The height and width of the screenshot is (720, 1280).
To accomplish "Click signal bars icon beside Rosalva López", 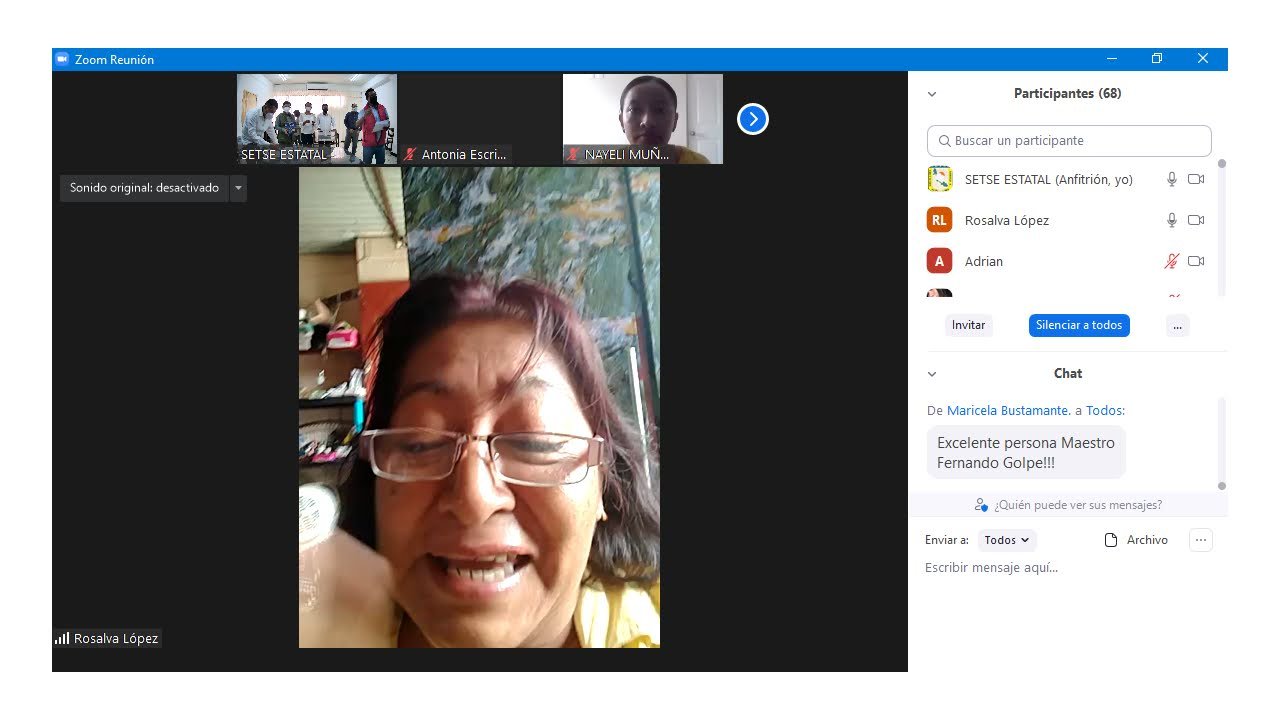I will click(62, 638).
